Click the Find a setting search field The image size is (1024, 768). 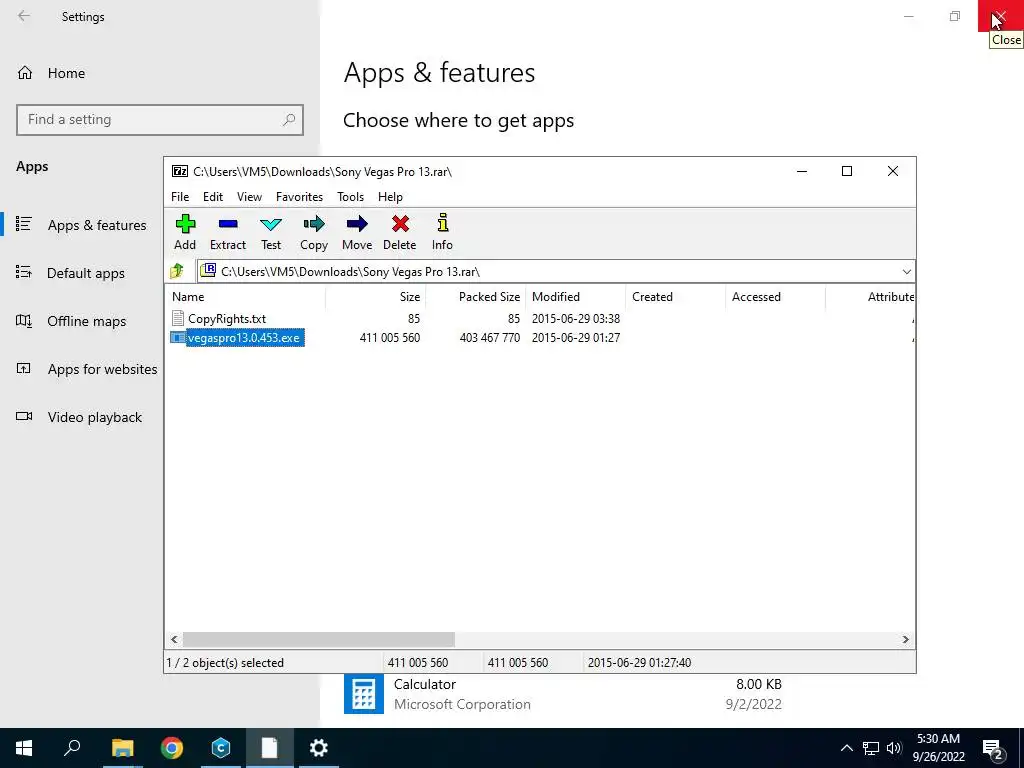[160, 120]
